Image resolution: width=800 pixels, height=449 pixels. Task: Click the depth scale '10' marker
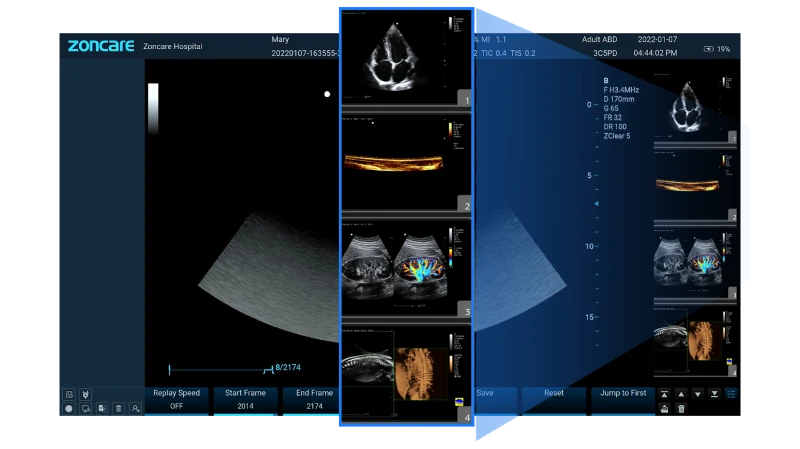[589, 246]
